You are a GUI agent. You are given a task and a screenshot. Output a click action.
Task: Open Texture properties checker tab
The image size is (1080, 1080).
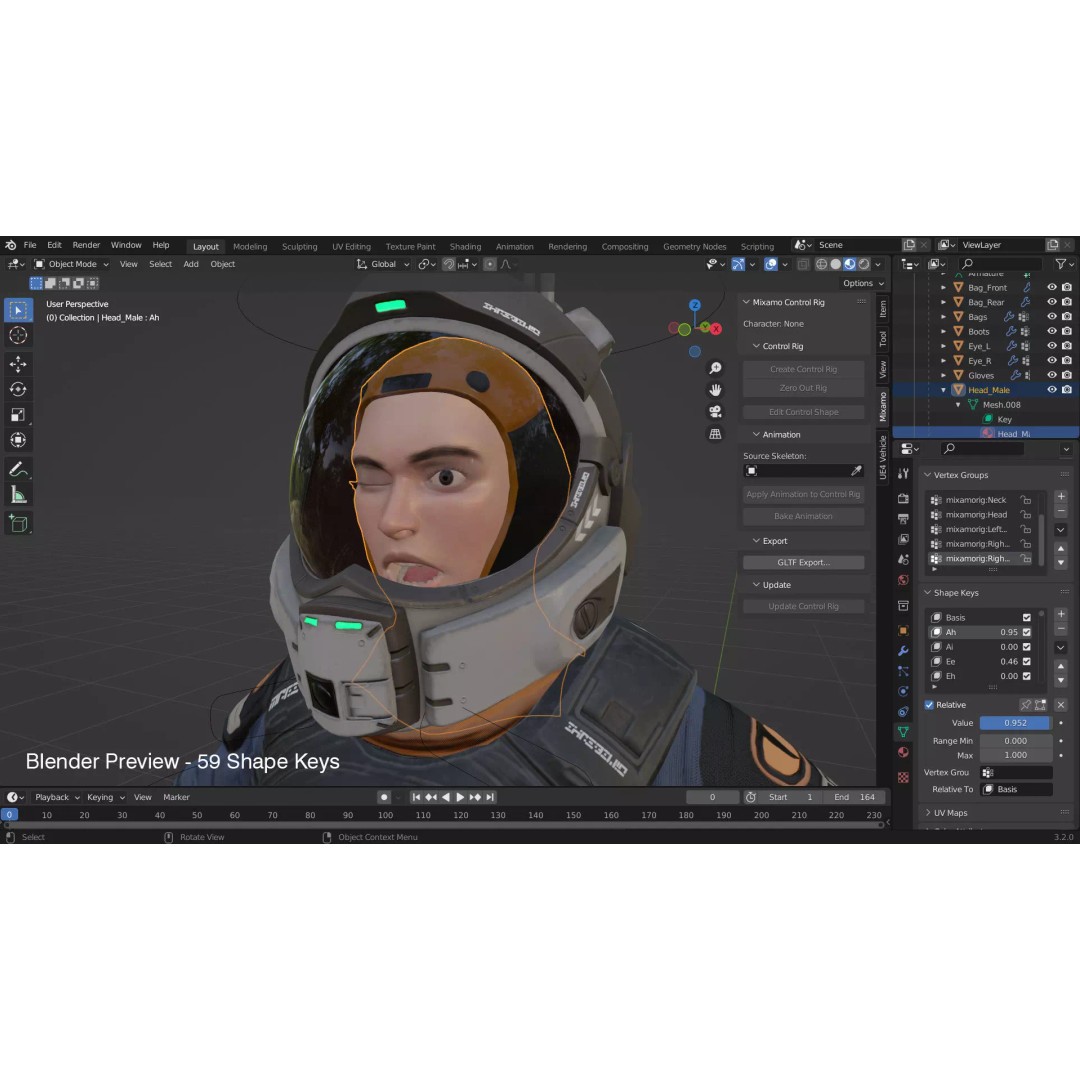point(903,777)
